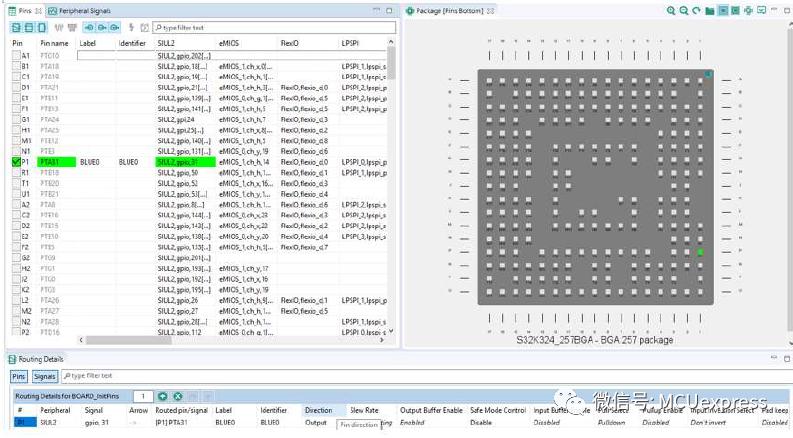Check the B1 PTA18 pin checkbox
This screenshot has height=438, width=793.
(16, 66)
